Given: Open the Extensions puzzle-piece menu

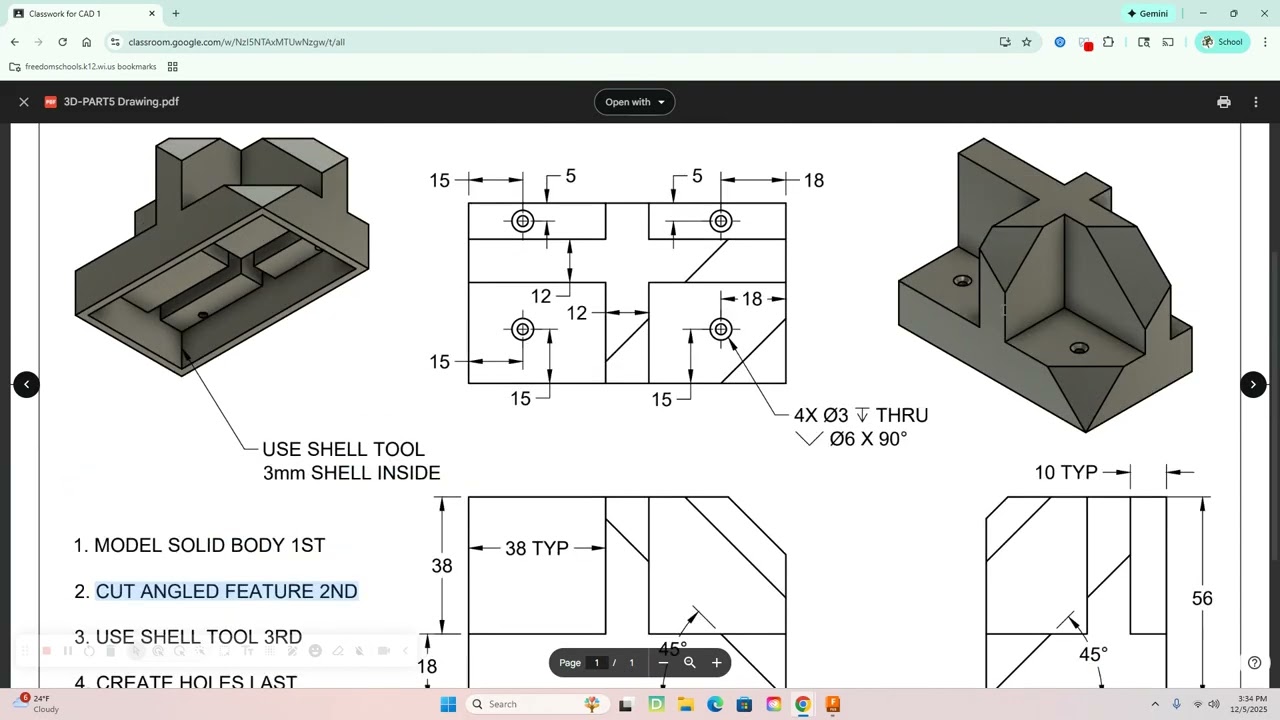Looking at the screenshot, I should 1108,42.
